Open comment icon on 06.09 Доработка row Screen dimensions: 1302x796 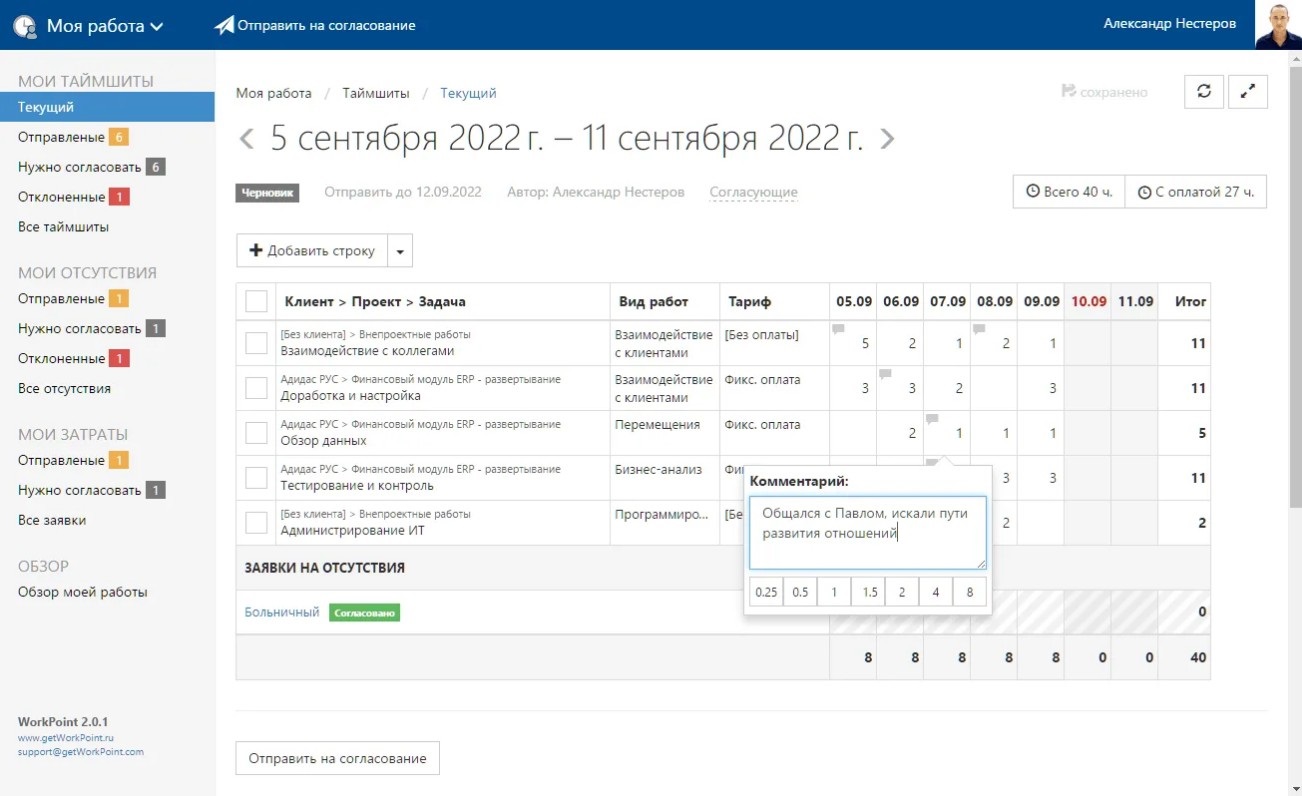(885, 374)
